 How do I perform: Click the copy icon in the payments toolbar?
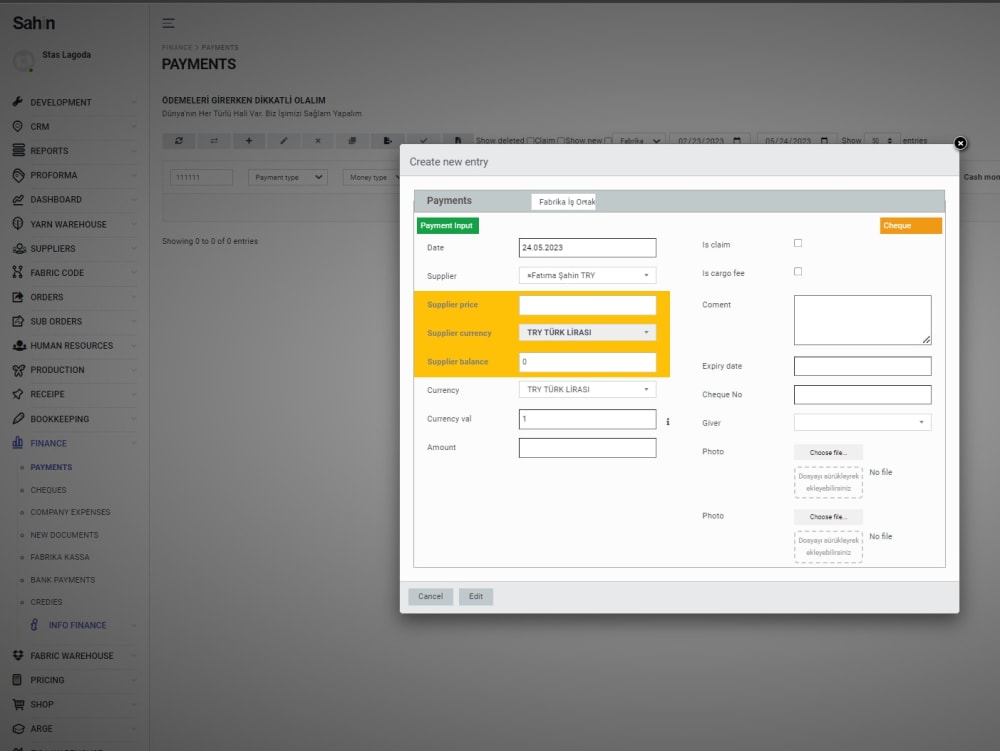coord(352,141)
